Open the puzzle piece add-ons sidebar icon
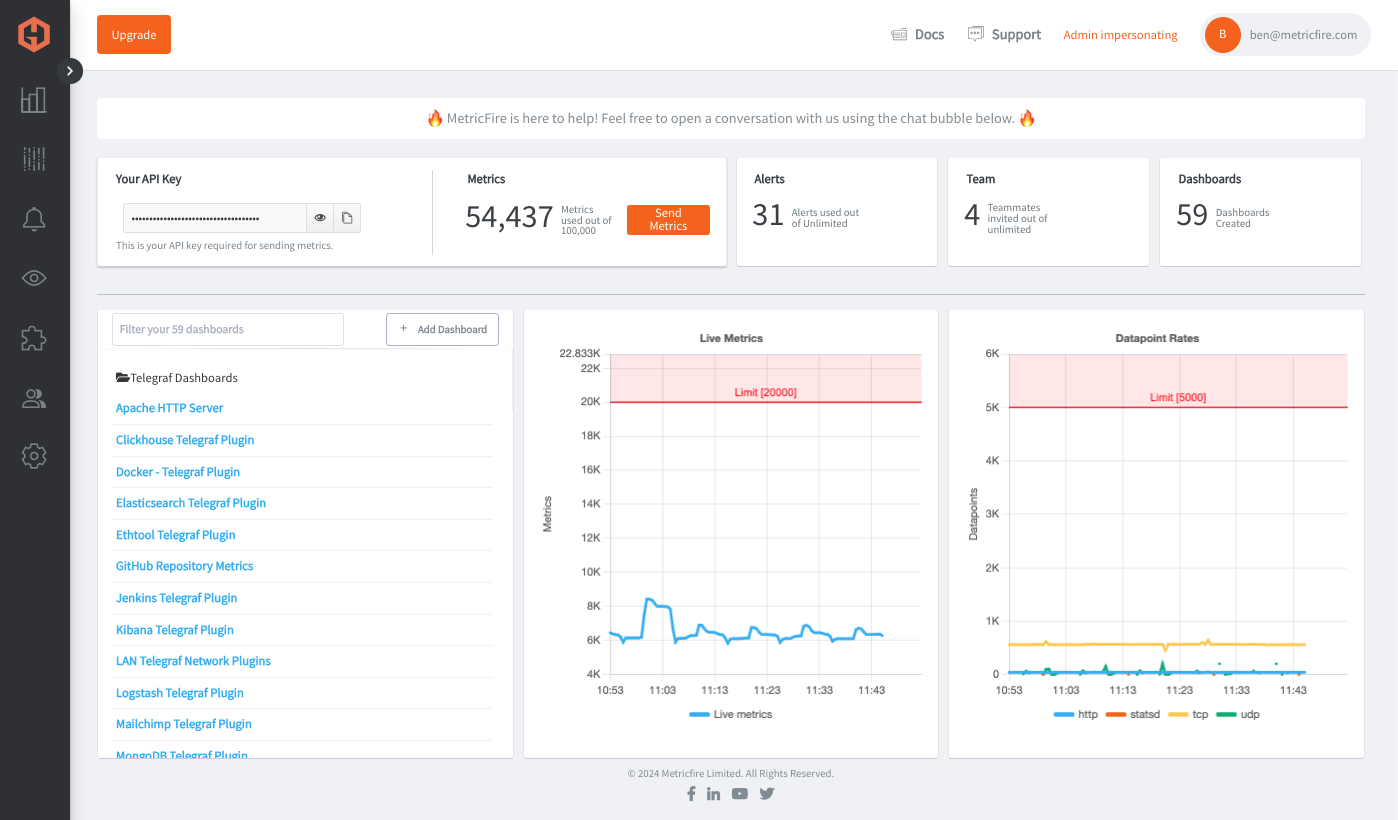Image resolution: width=1398 pixels, height=820 pixels. (34, 338)
